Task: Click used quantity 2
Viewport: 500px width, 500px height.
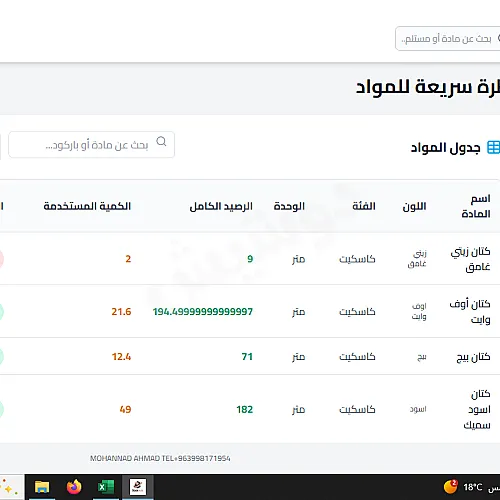Action: pos(128,259)
